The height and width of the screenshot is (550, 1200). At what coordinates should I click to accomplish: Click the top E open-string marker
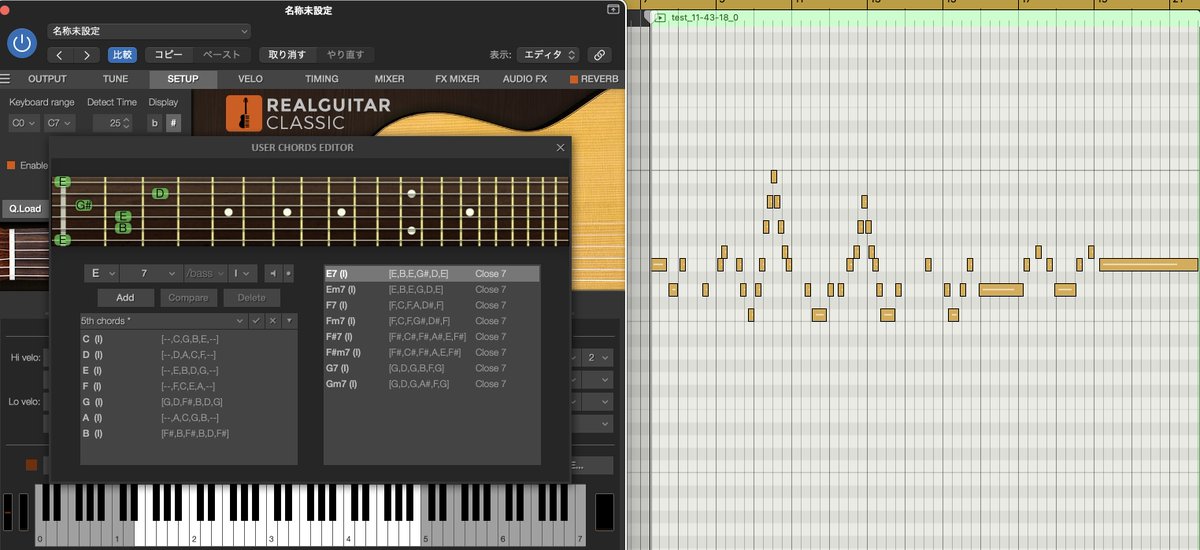pos(63,181)
